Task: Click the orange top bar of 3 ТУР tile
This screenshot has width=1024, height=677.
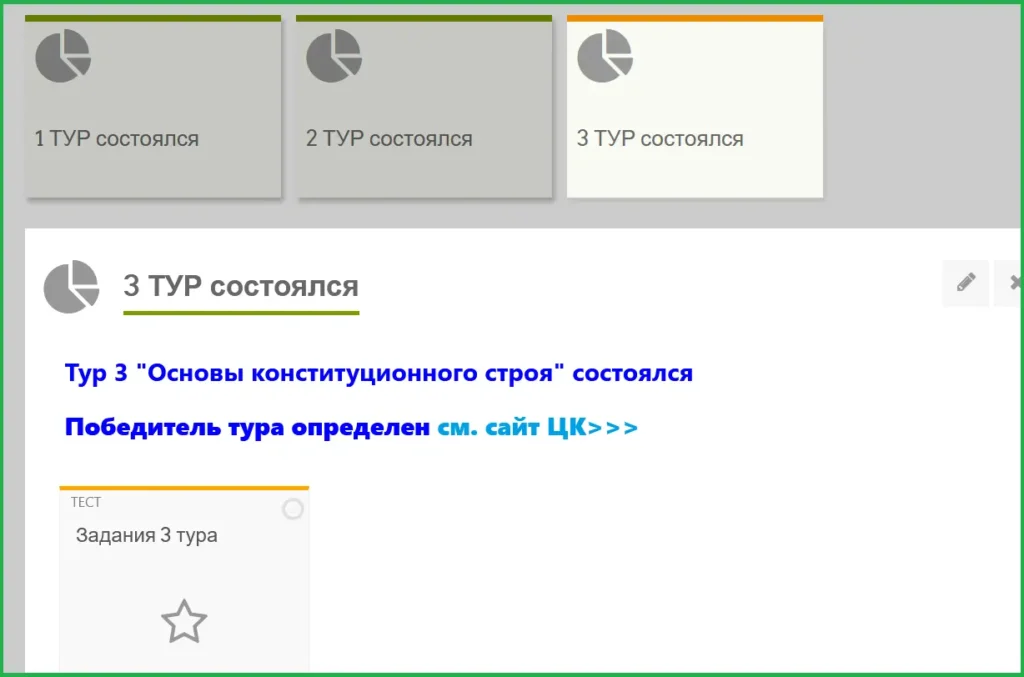Action: pos(694,18)
